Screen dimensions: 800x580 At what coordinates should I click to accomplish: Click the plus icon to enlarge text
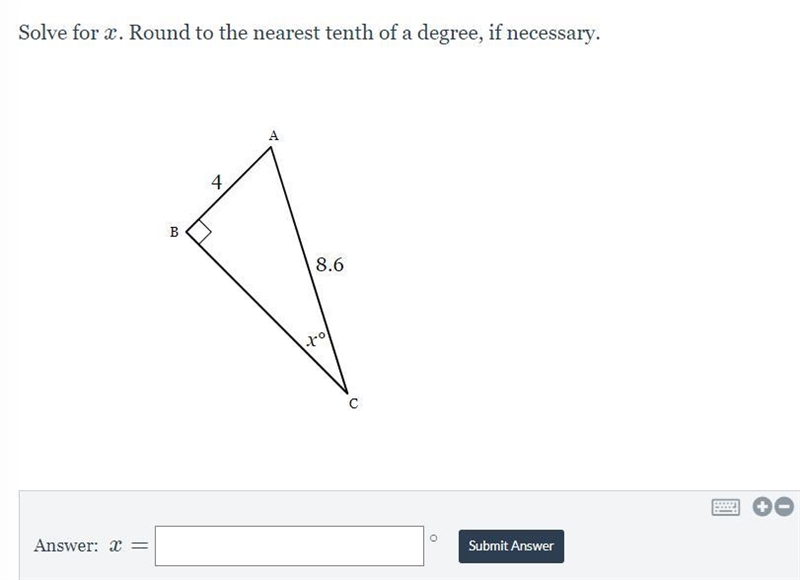[x=762, y=507]
